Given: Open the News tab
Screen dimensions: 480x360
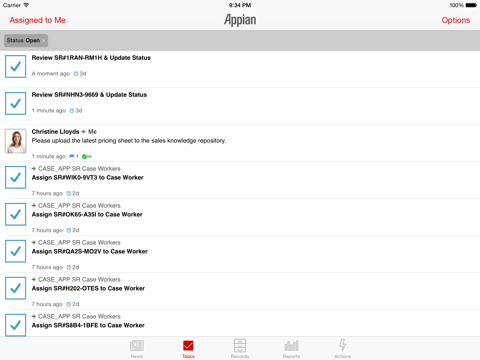Looking at the screenshot, I should pos(137,349).
